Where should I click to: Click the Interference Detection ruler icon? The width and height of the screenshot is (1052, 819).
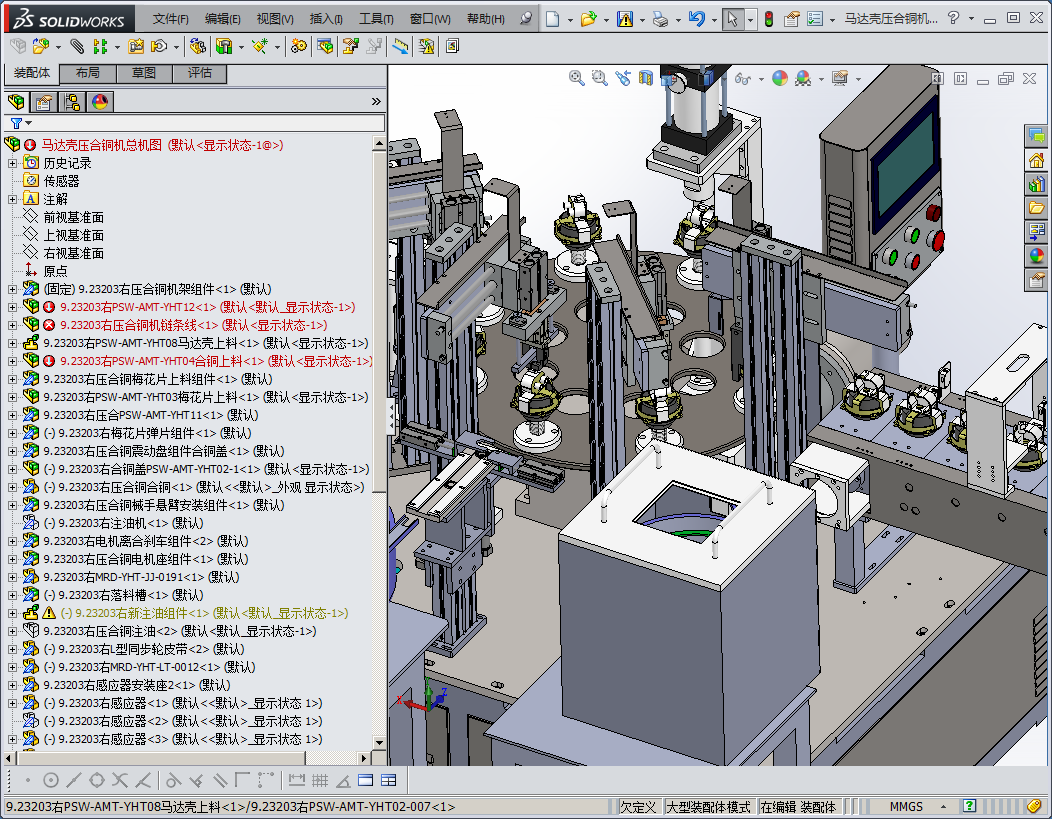pyautogui.click(x=401, y=46)
